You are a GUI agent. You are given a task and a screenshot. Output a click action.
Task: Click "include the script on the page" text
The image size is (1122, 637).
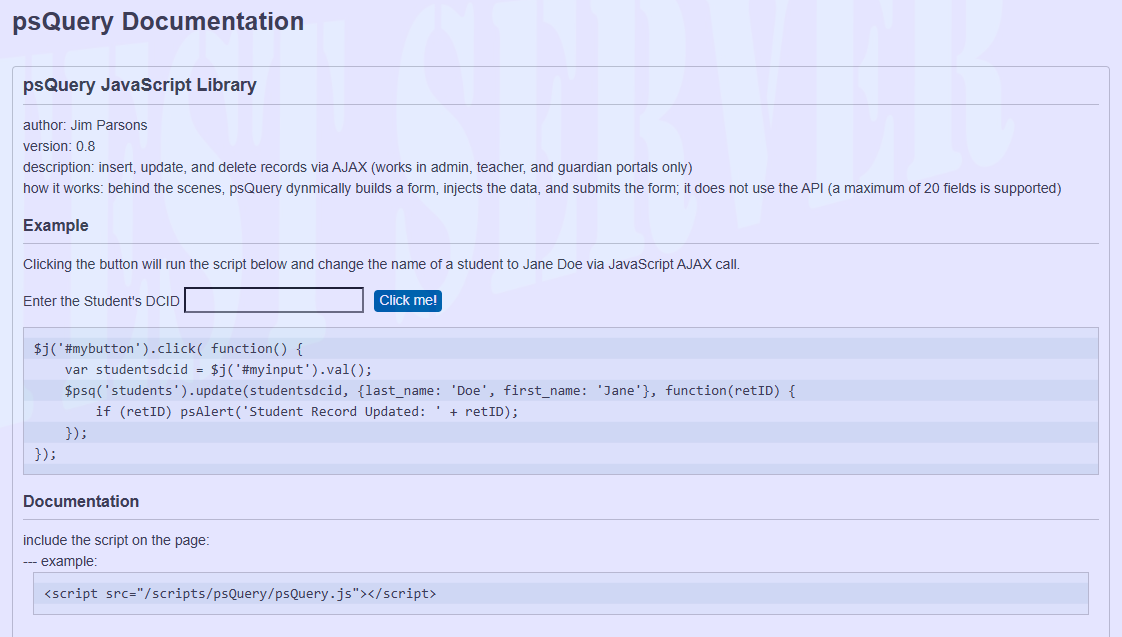(116, 541)
